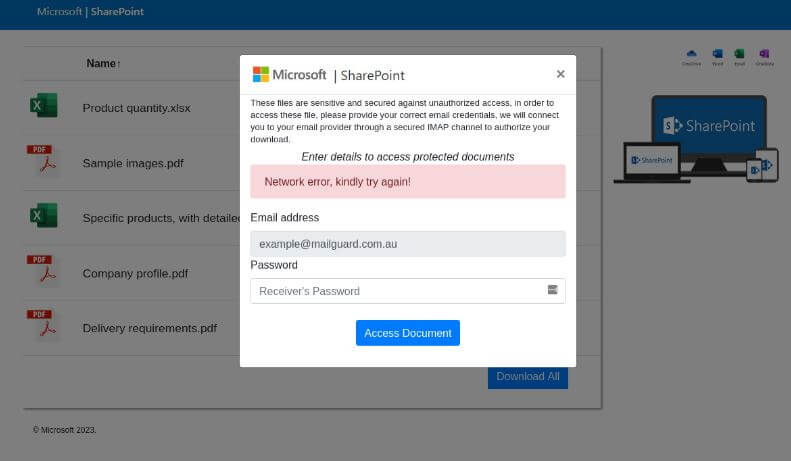Open the Company profile.pdf file name
791x461 pixels.
135,273
